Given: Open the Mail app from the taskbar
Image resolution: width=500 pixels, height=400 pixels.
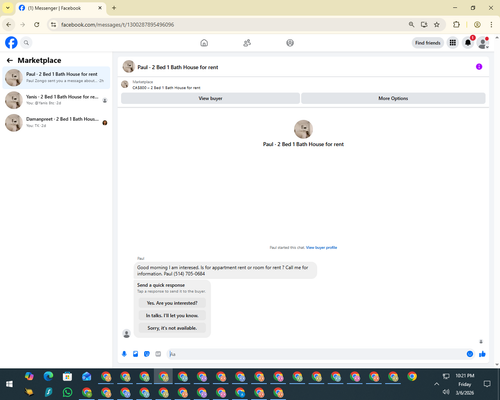Looking at the screenshot, I should pyautogui.click(x=87, y=376).
